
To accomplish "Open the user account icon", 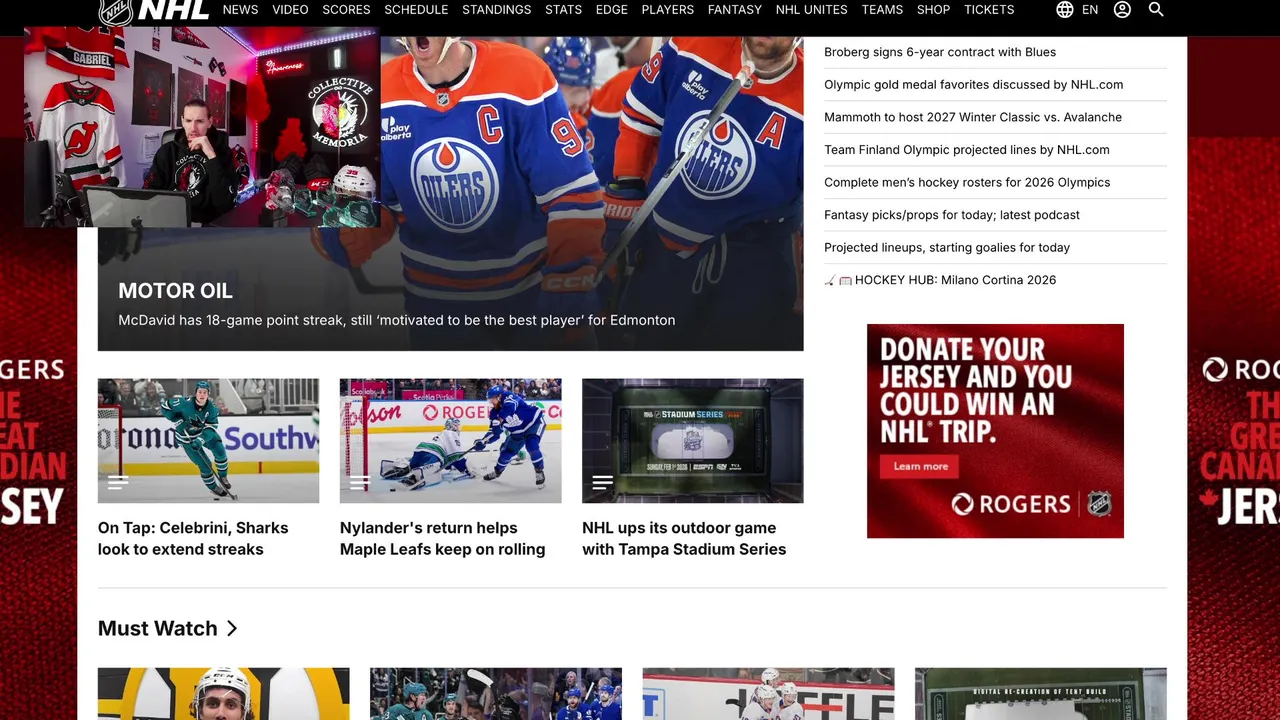I will (1122, 10).
